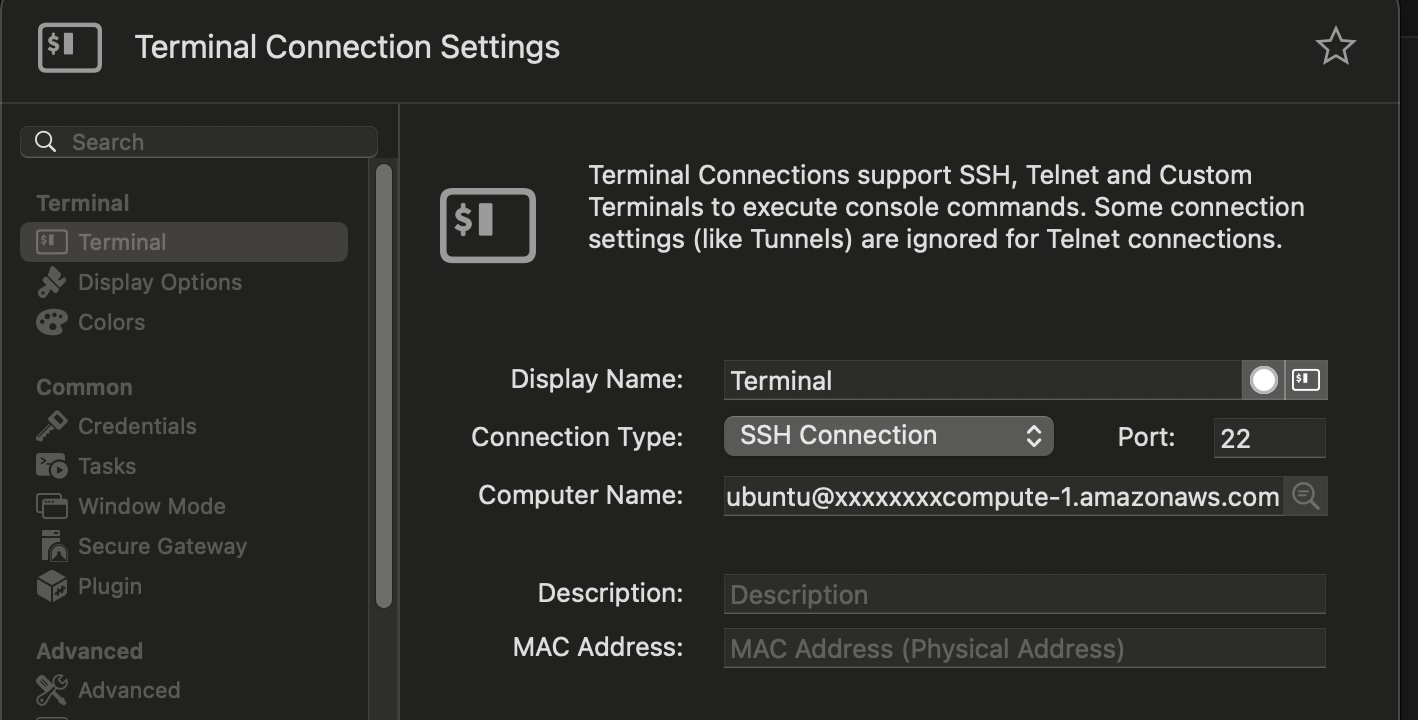Click the Tasks folder icon in sidebar
1418x720 pixels.
51,466
